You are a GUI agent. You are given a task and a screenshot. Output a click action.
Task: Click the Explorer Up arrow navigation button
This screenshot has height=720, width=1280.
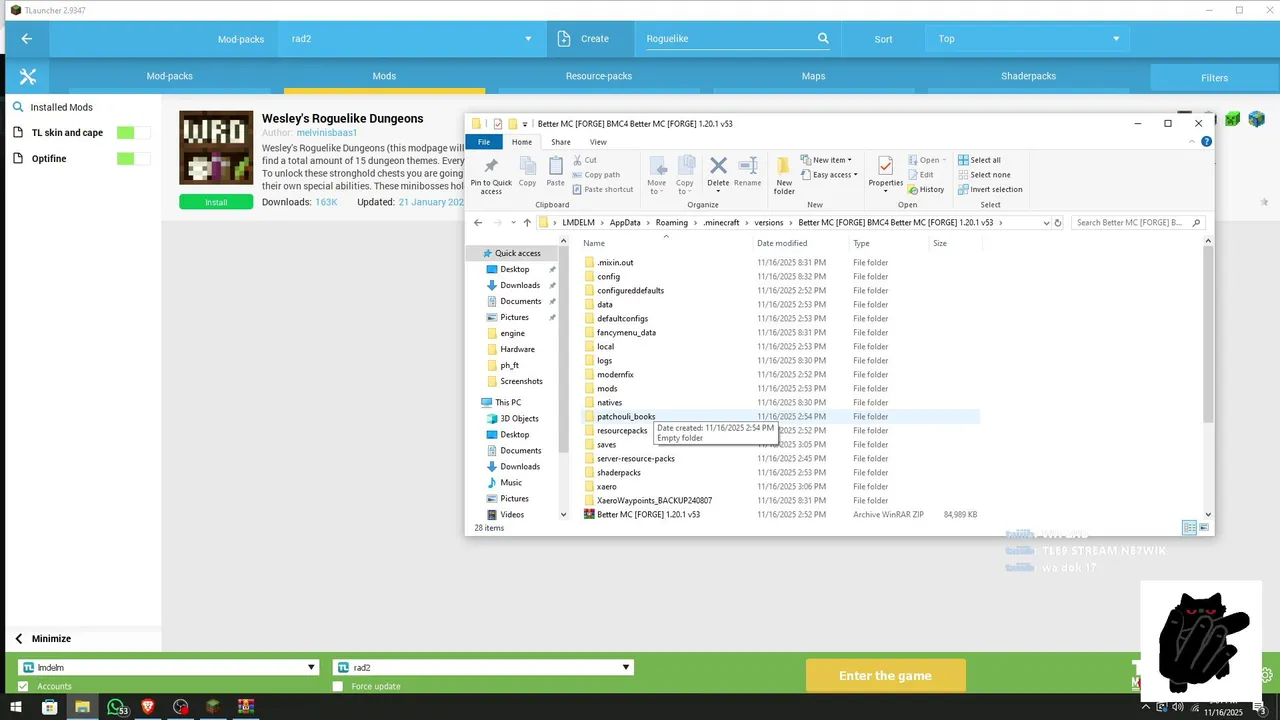point(527,223)
